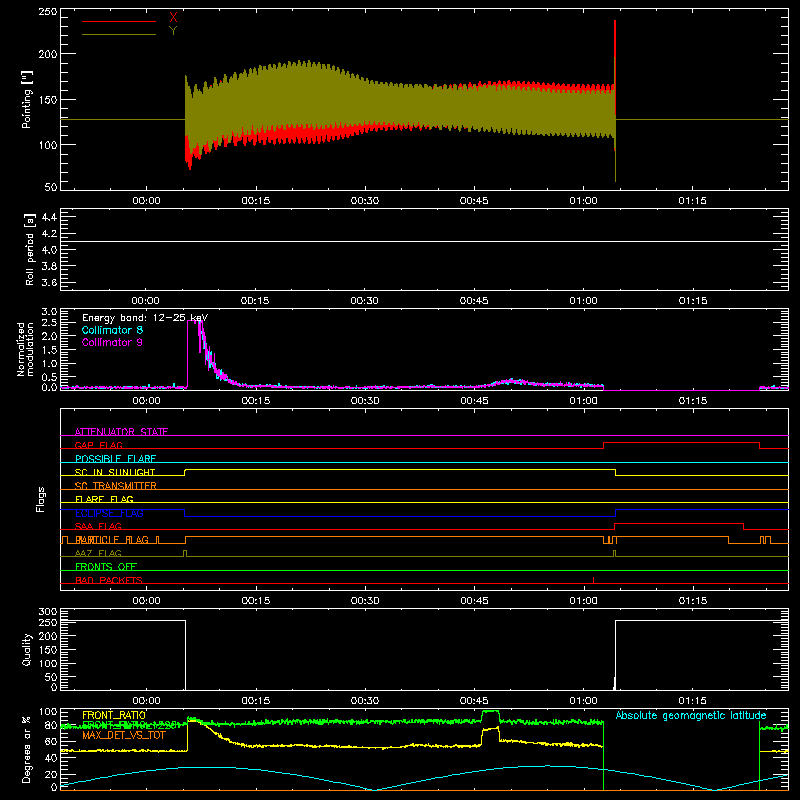The image size is (800, 800).
Task: Click the Absolute geomagnetic latitude label
Action: pos(691,715)
